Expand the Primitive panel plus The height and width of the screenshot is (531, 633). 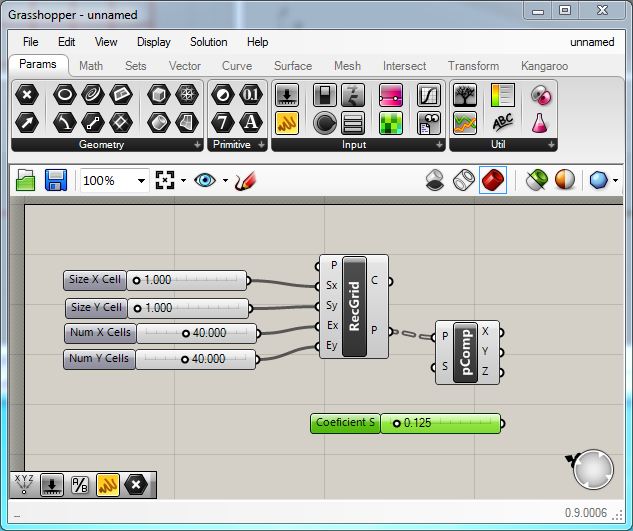(x=261, y=145)
